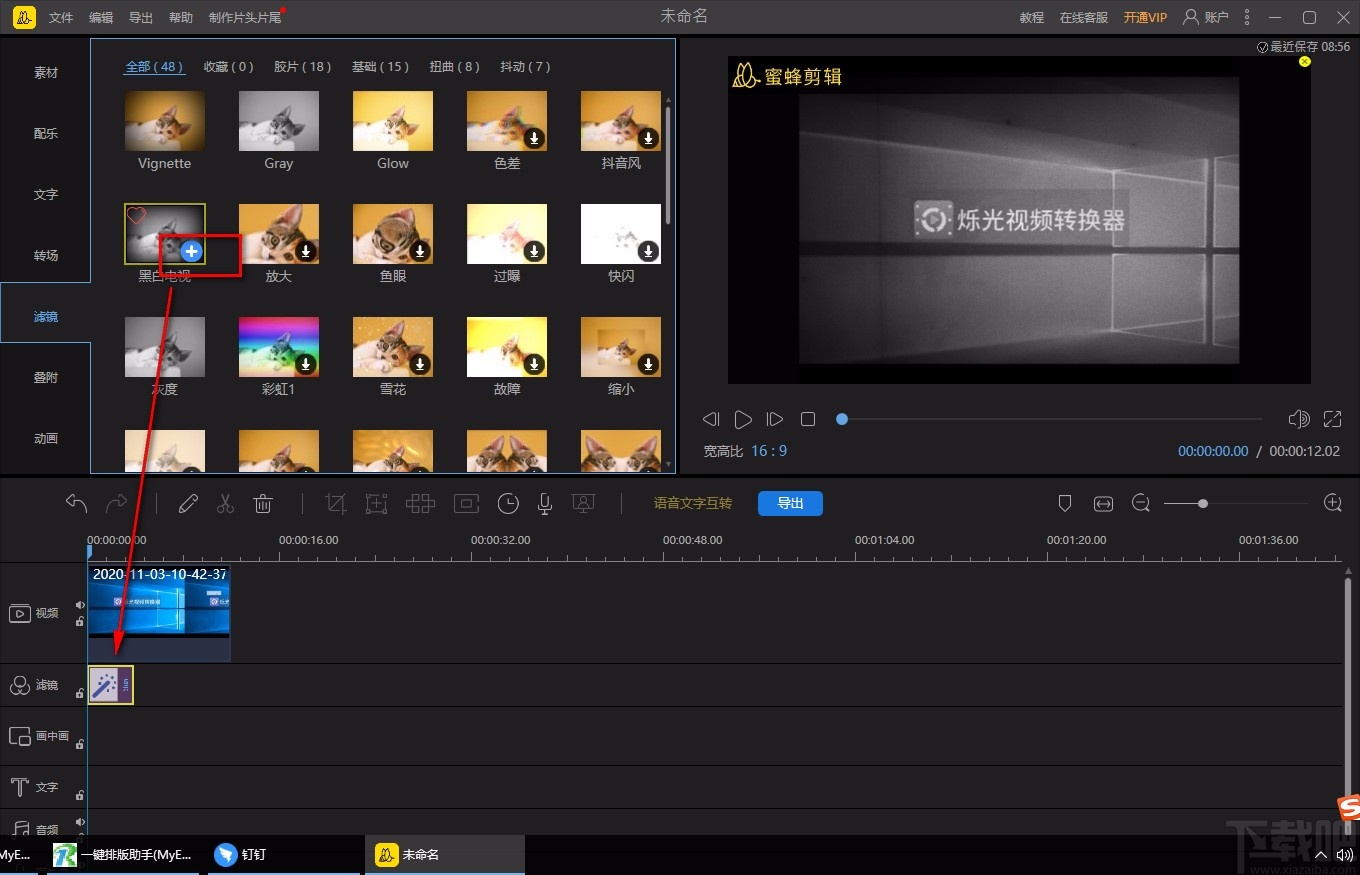Click the clock duration icon in toolbar
Viewport: 1360px width, 875px height.
pyautogui.click(x=508, y=503)
